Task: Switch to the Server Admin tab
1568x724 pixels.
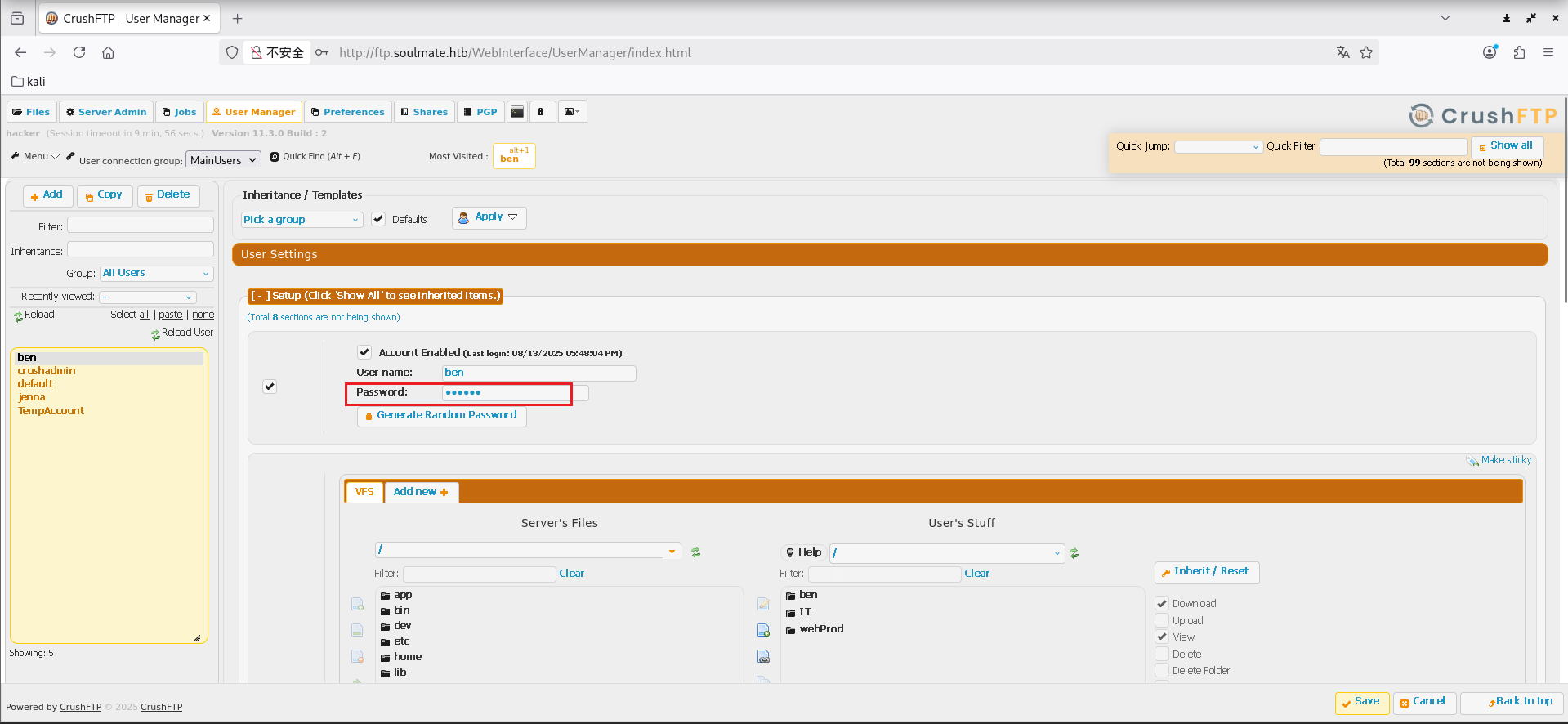Action: click(x=106, y=112)
